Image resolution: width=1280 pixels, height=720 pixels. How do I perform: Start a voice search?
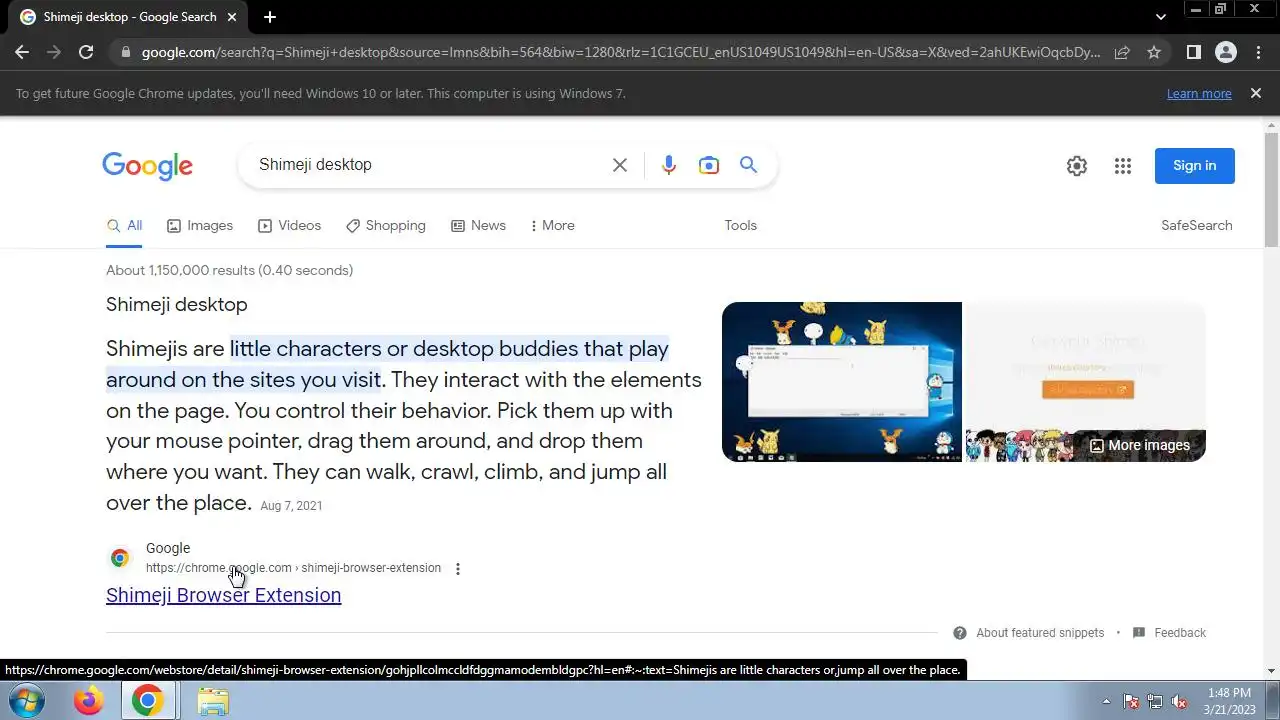click(669, 165)
